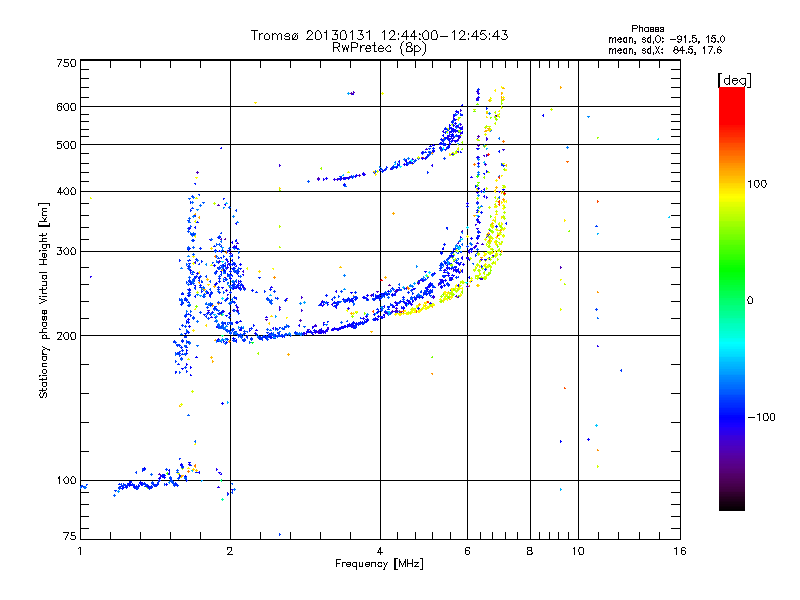
Task: Click the x-axis tick label "2"
Action: pyautogui.click(x=230, y=551)
